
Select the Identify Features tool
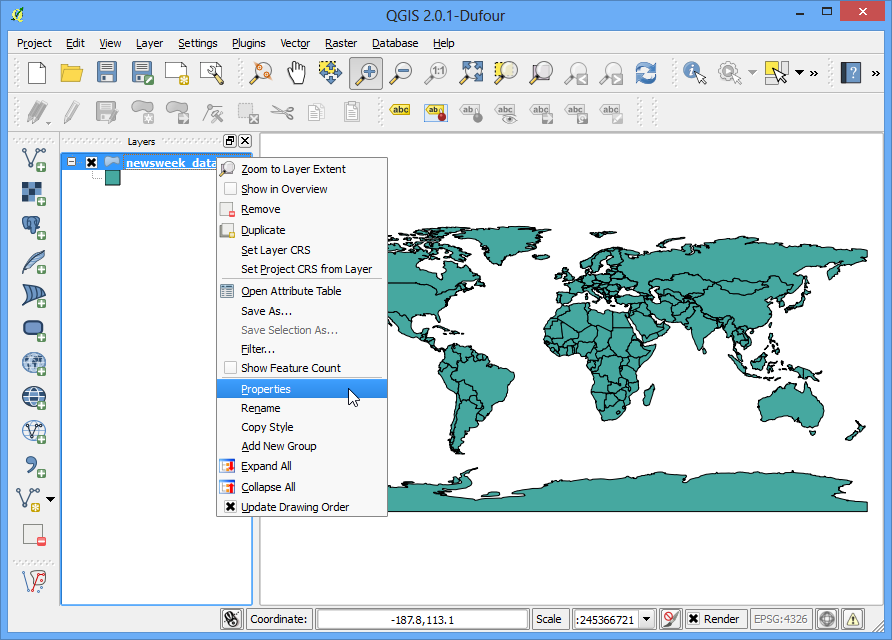(695, 72)
